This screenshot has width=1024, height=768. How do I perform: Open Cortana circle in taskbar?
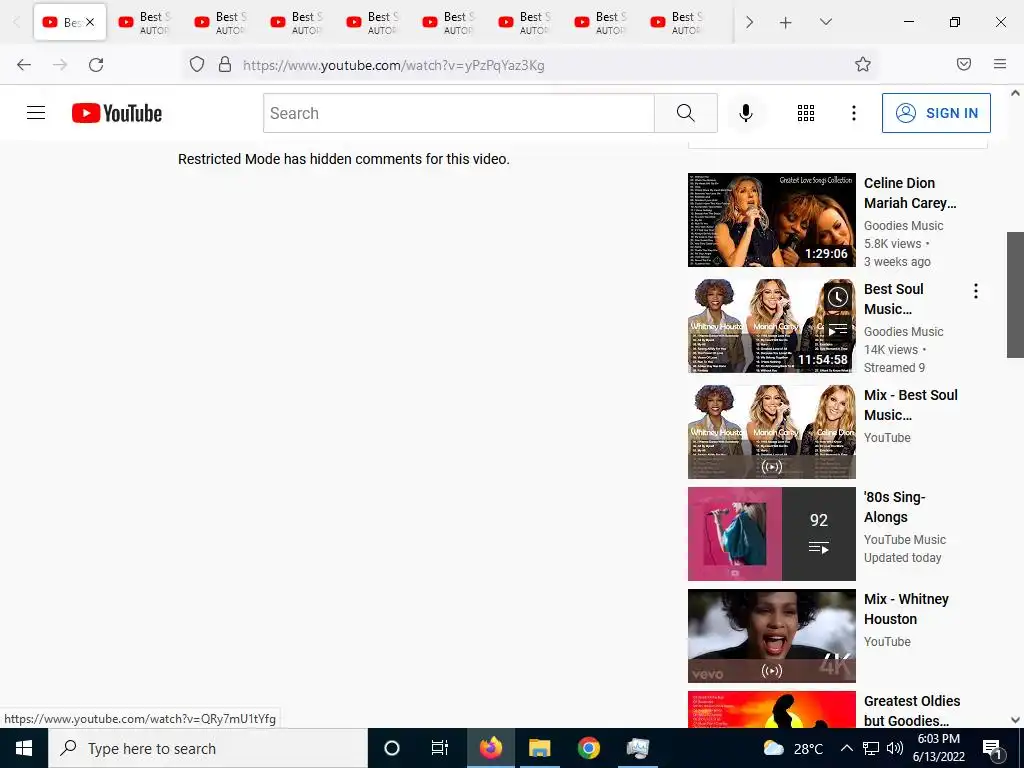coord(391,748)
